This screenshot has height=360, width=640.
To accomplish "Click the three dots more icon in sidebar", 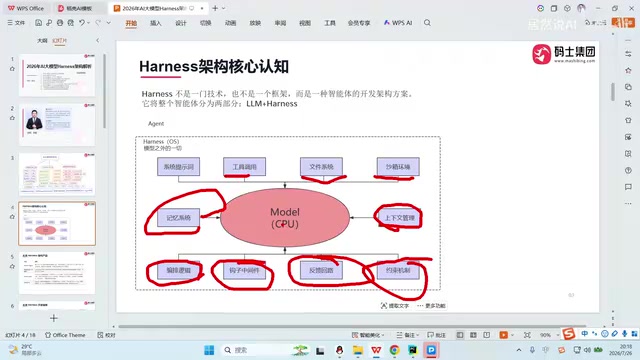I will [x=628, y=203].
